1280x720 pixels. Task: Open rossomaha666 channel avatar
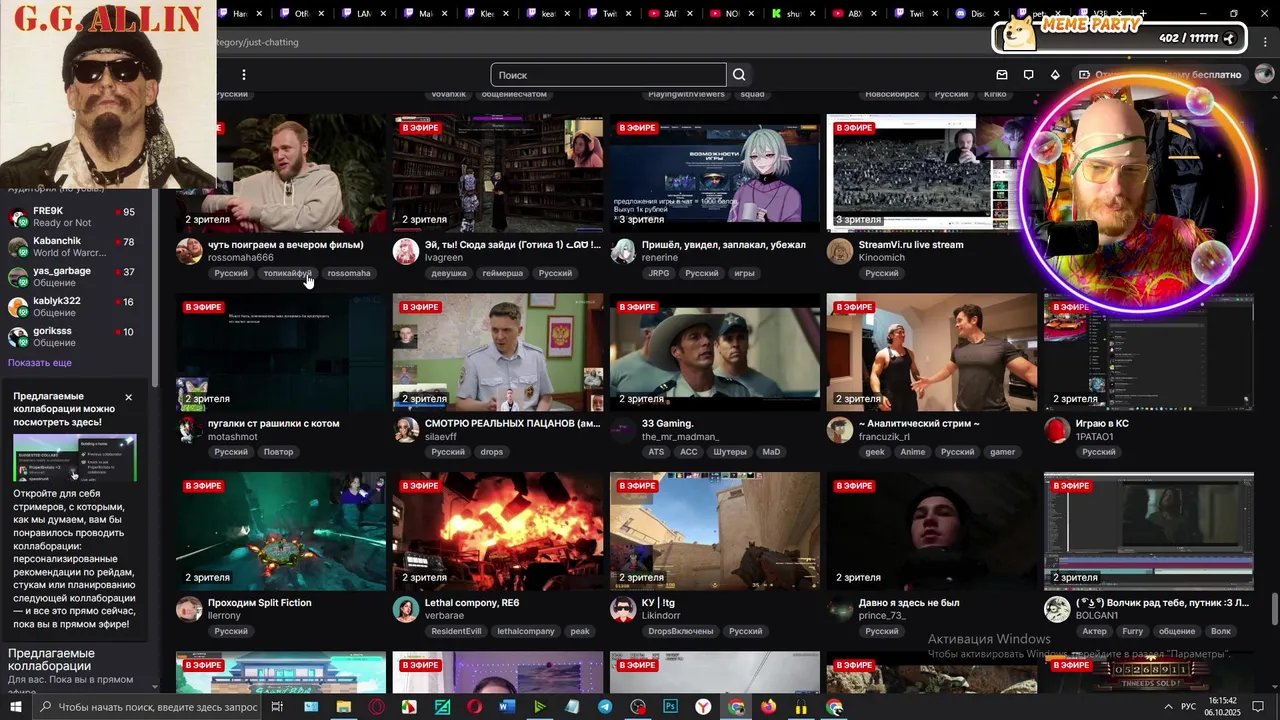189,251
